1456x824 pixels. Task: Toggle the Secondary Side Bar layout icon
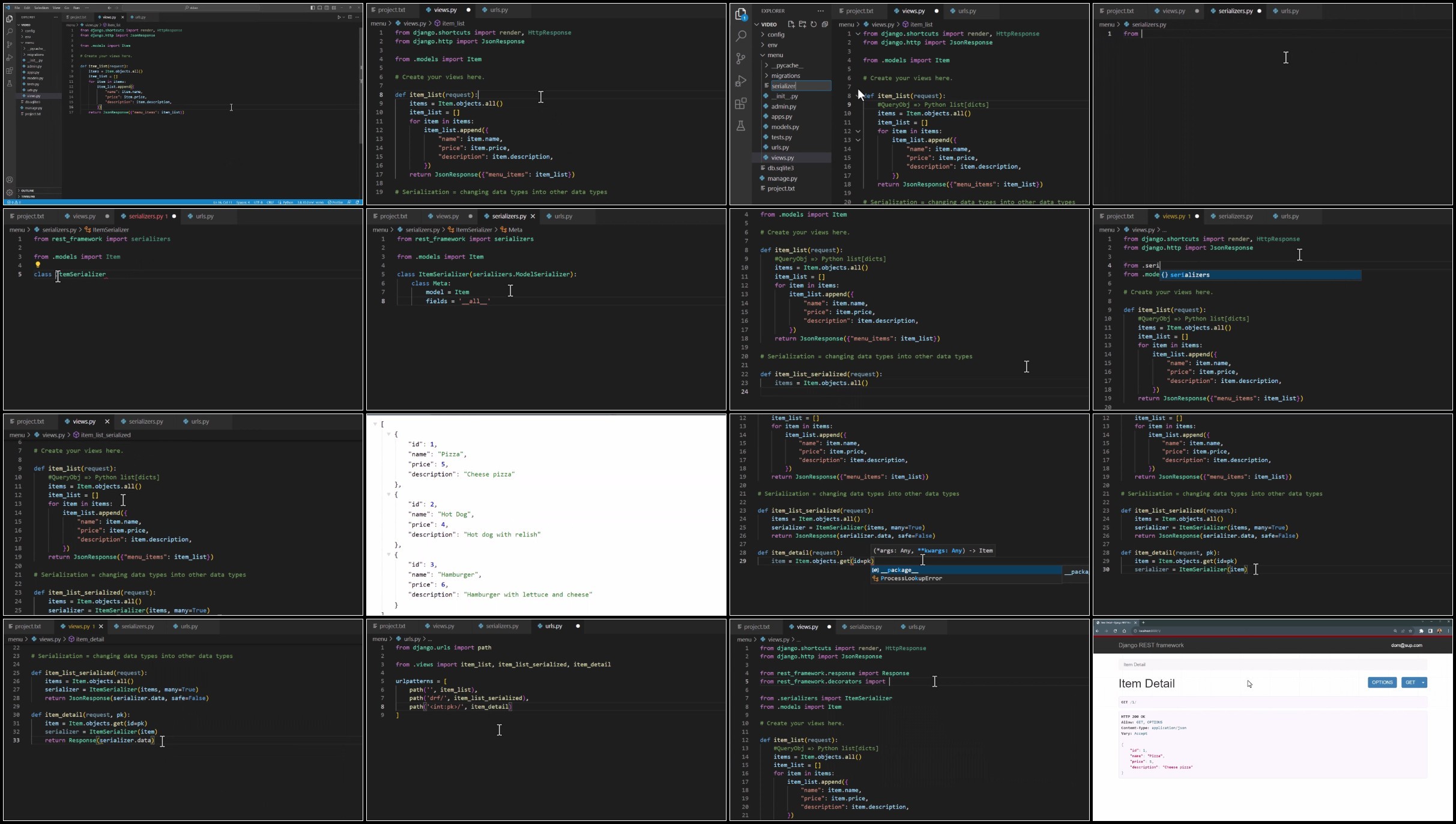point(327,8)
